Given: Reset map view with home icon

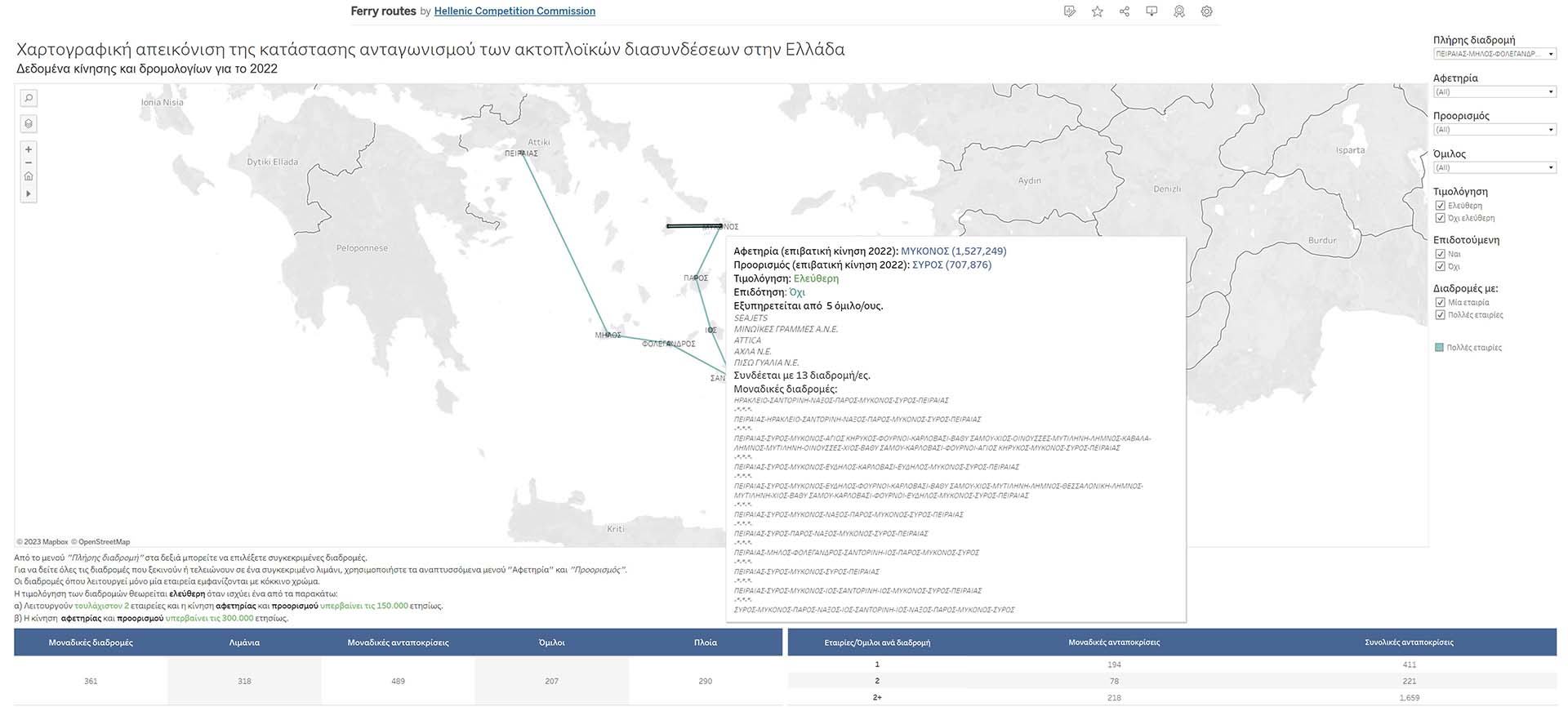Looking at the screenshot, I should click(29, 176).
